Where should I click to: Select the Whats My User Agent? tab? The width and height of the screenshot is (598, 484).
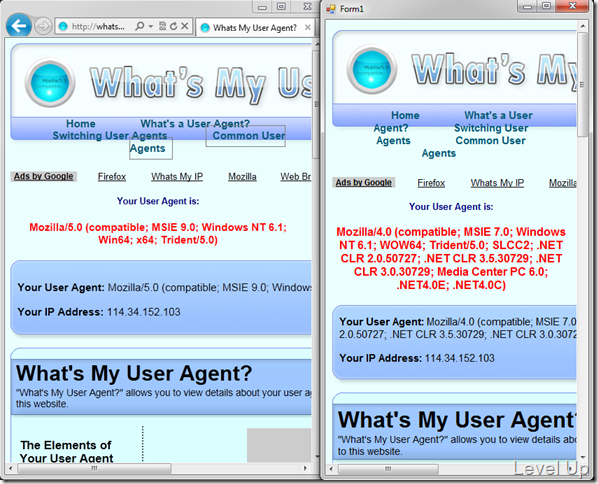[255, 27]
